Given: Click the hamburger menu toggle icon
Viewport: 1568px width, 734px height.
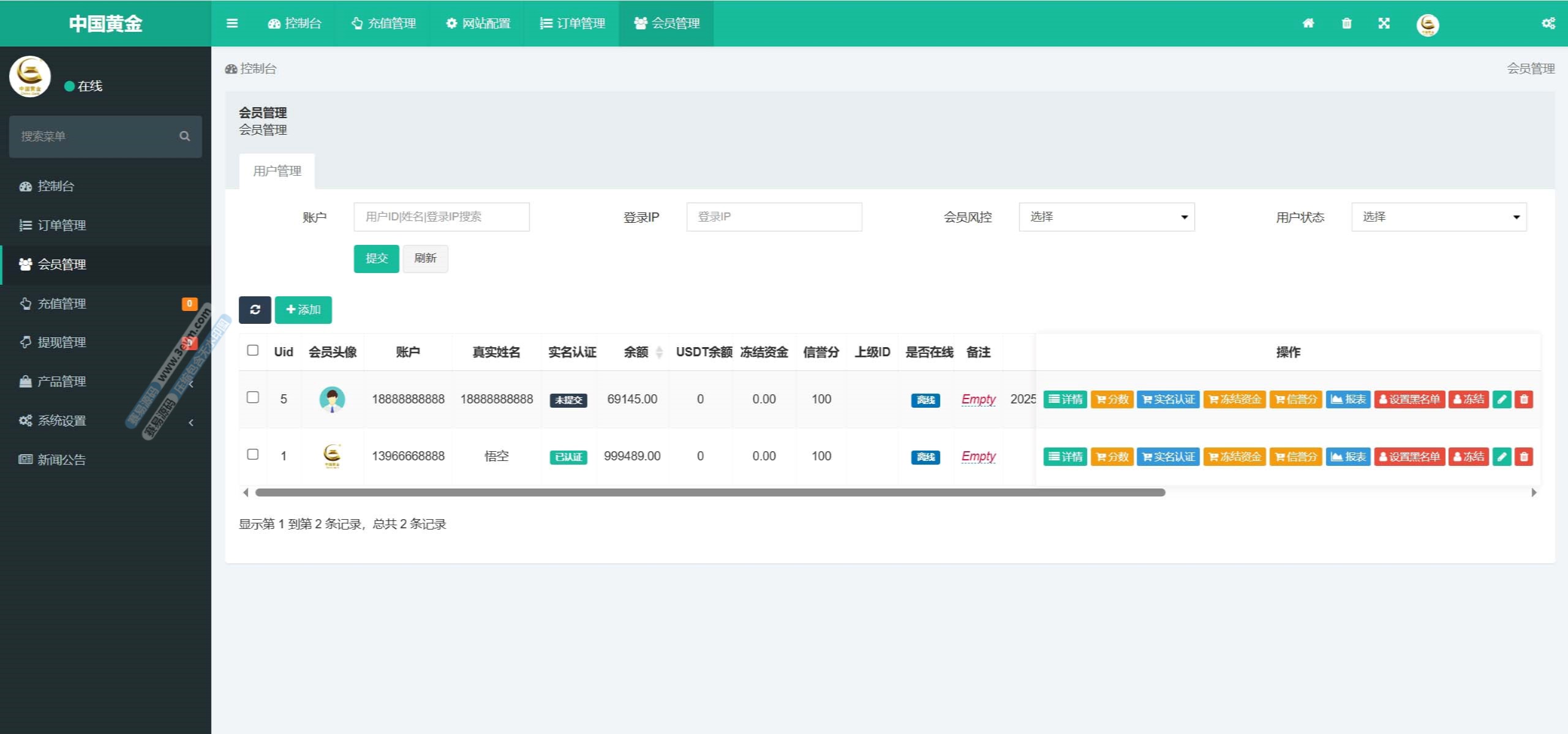Looking at the screenshot, I should 232,23.
